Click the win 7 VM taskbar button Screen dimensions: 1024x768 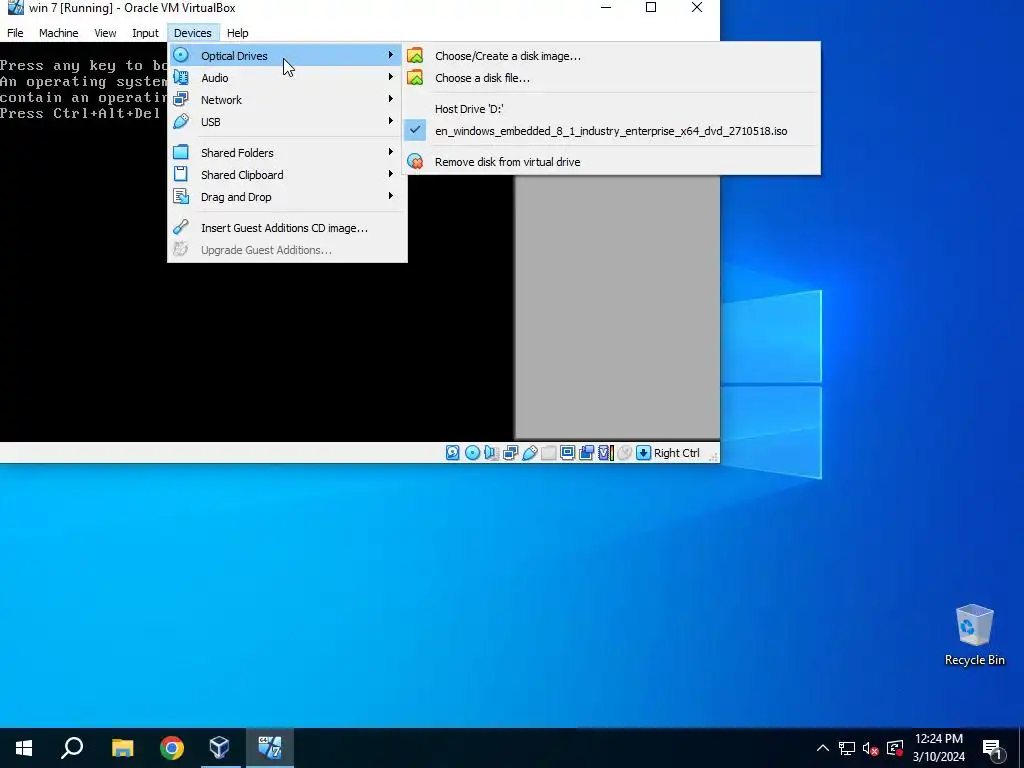[x=270, y=747]
